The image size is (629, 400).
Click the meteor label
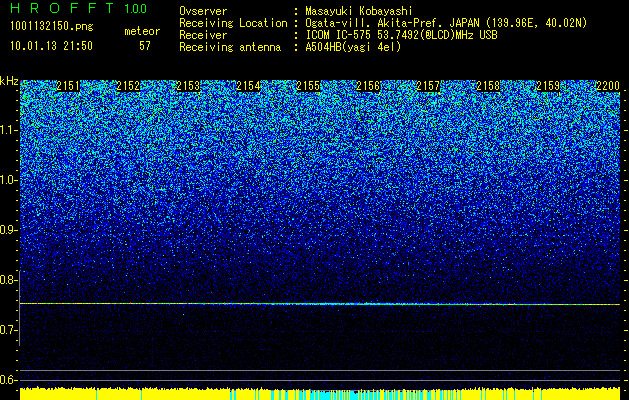tap(142, 31)
